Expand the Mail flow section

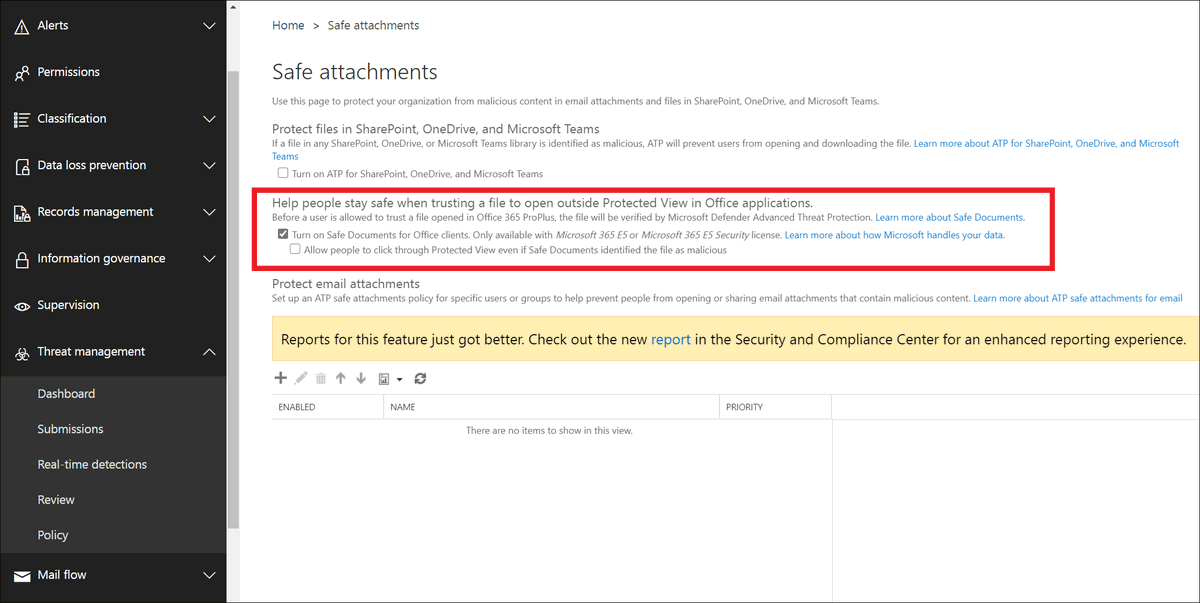pos(209,575)
